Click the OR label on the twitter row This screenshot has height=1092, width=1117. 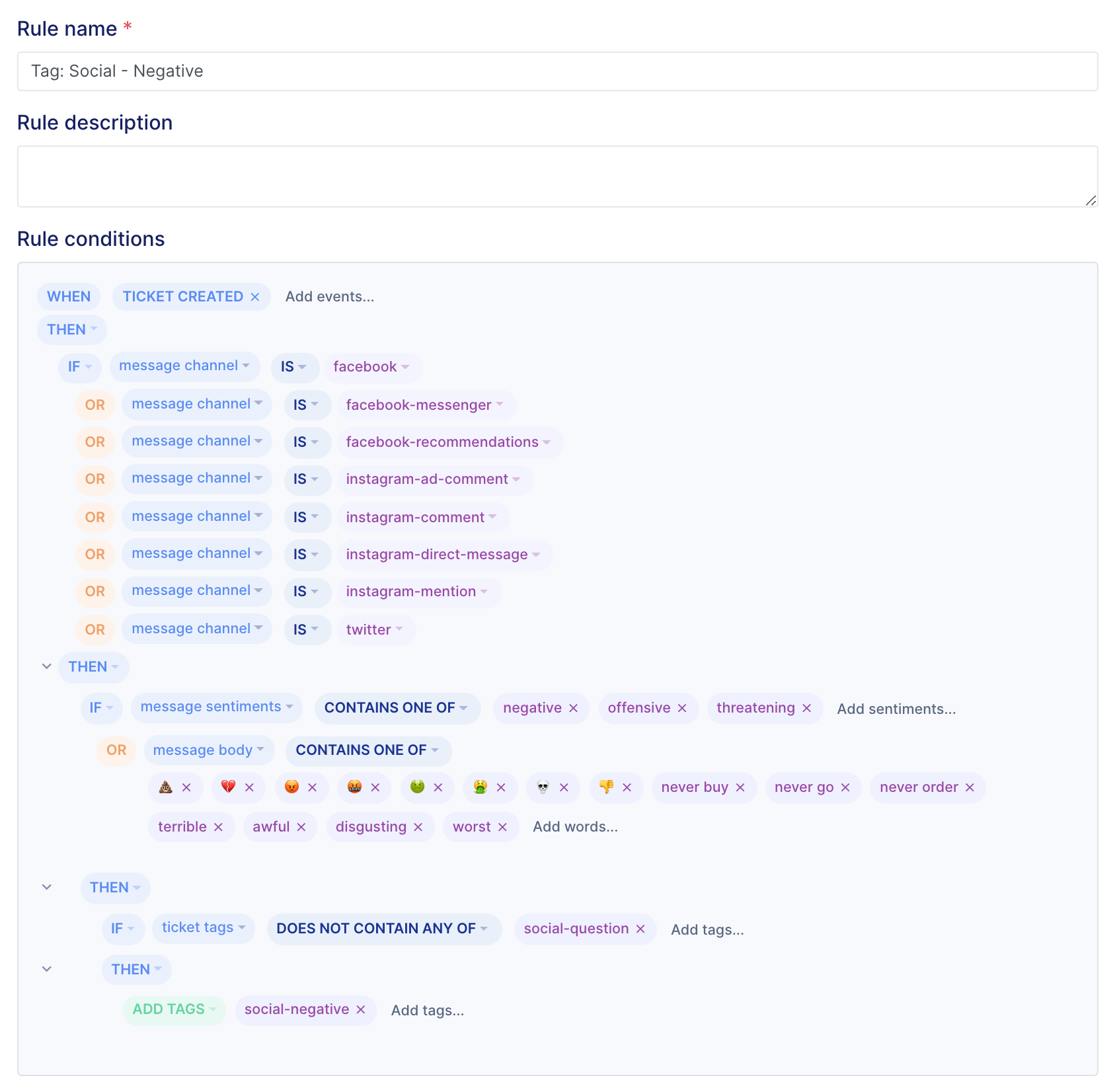(x=95, y=629)
